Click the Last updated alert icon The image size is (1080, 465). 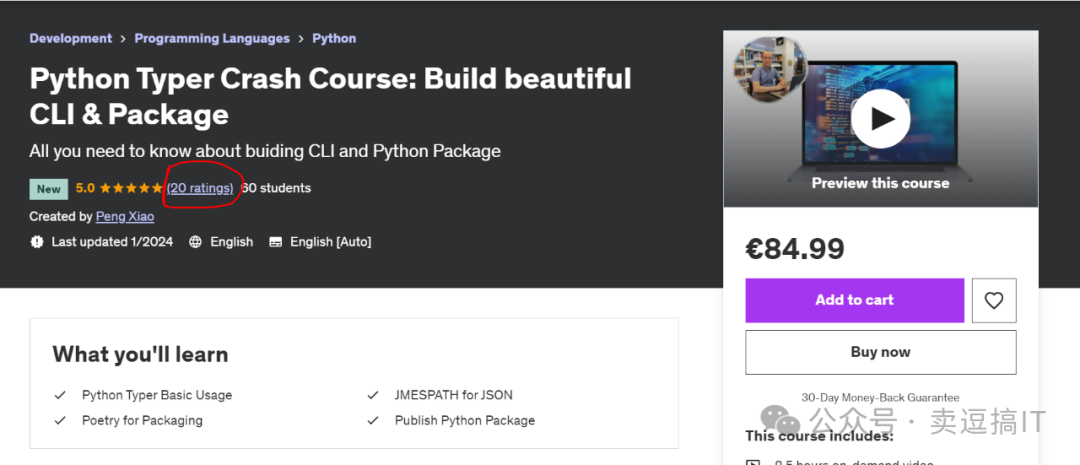pyautogui.click(x=37, y=242)
